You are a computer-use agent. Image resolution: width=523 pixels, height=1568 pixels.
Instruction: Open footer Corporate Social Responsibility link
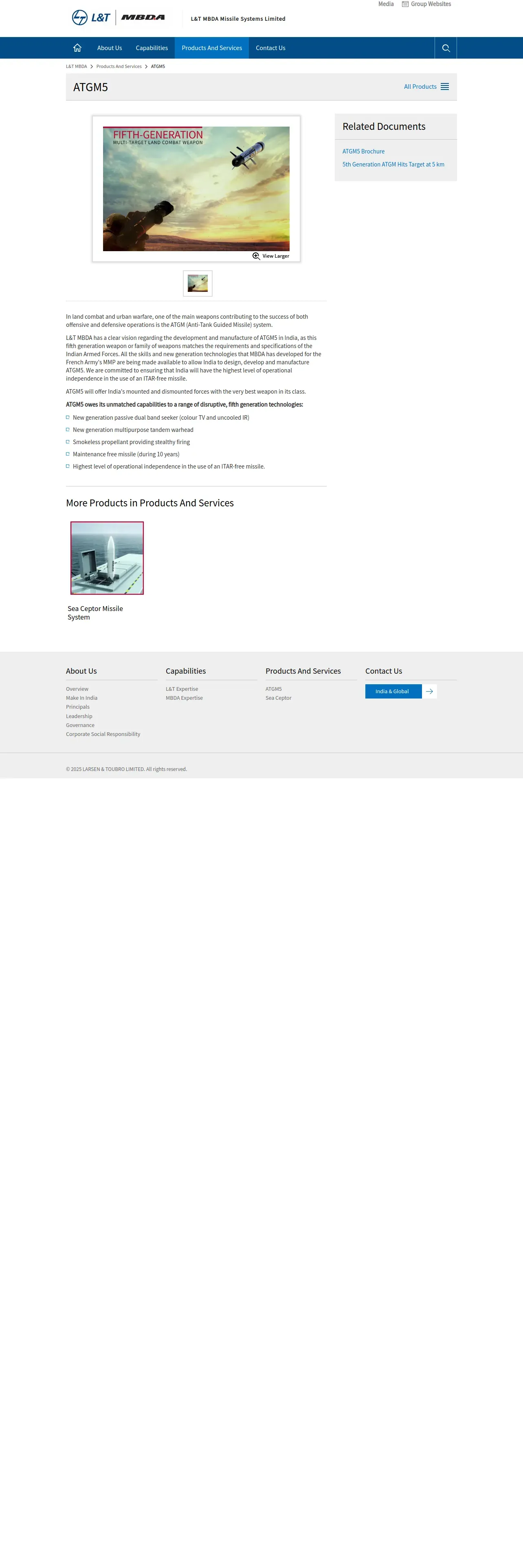103,735
